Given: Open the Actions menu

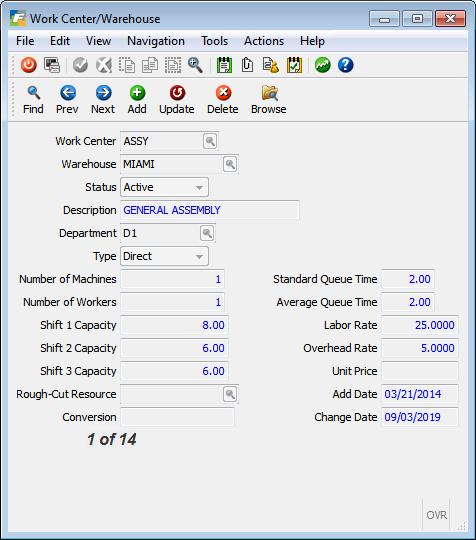Looking at the screenshot, I should tap(264, 41).
